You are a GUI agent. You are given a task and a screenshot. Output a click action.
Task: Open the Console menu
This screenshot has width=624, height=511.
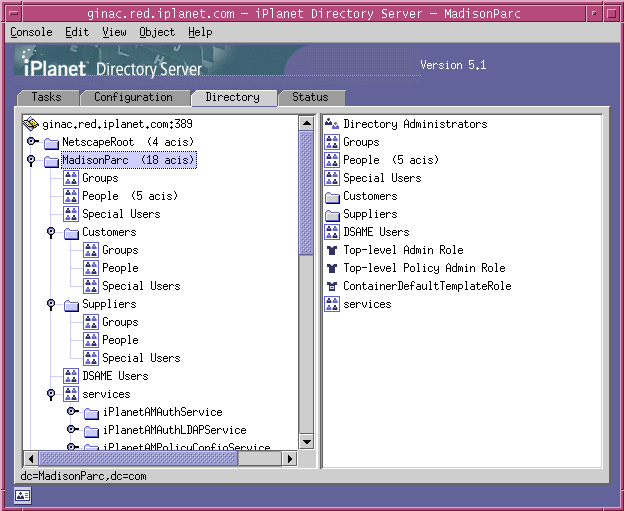tap(31, 32)
